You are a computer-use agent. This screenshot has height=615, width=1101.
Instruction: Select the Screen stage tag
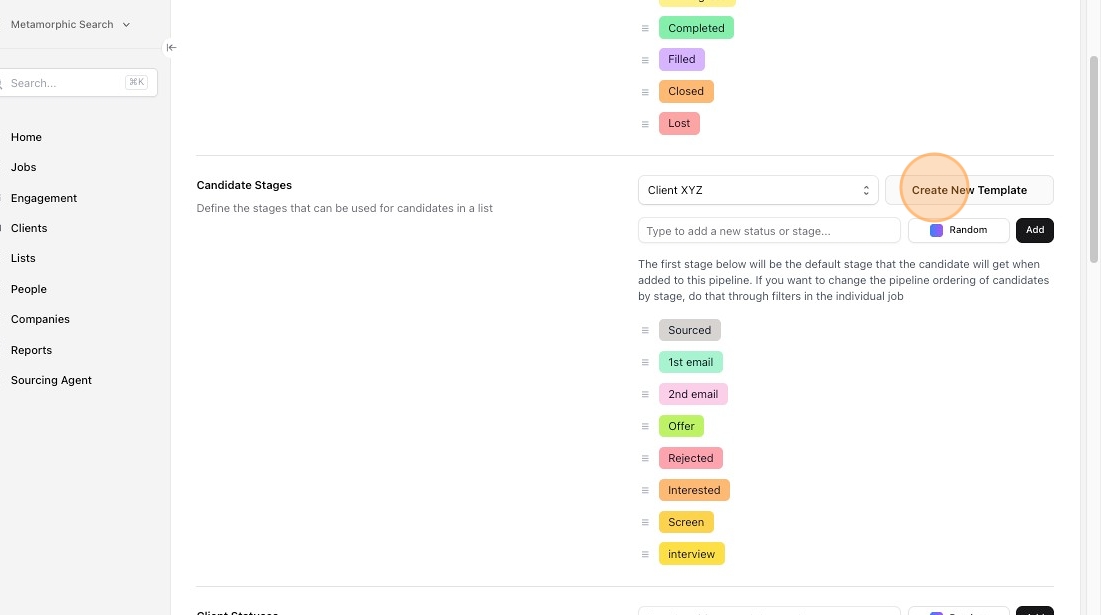(686, 522)
